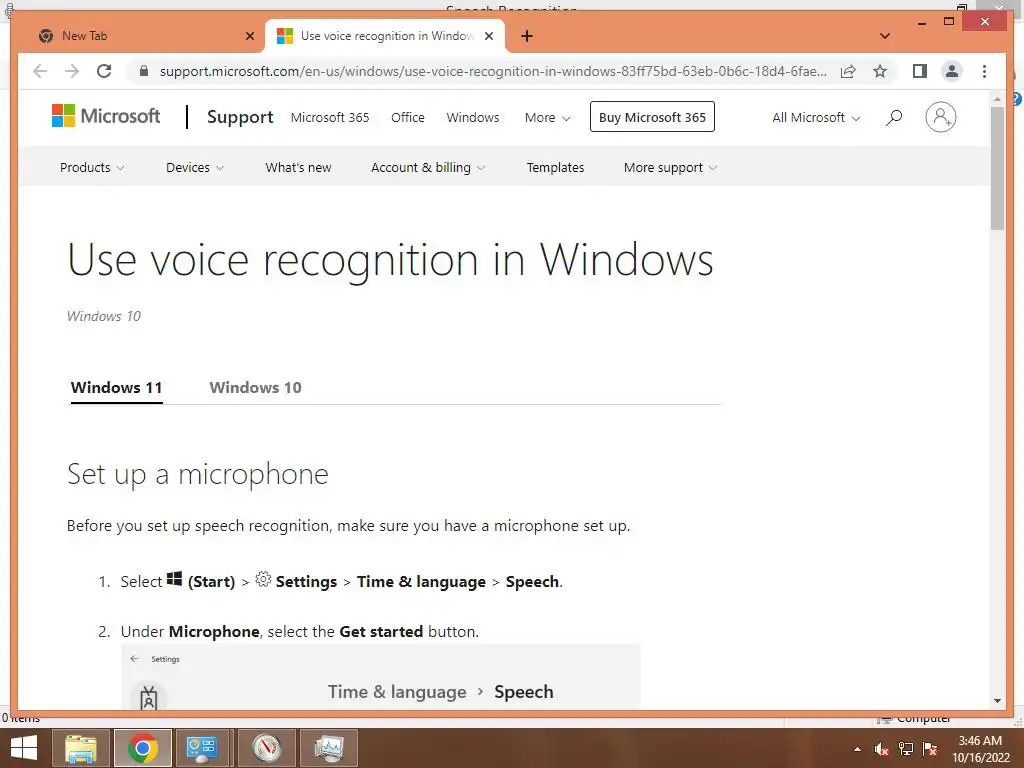Click the browser back arrow
Screen dimensions: 1024x768
click(40, 71)
